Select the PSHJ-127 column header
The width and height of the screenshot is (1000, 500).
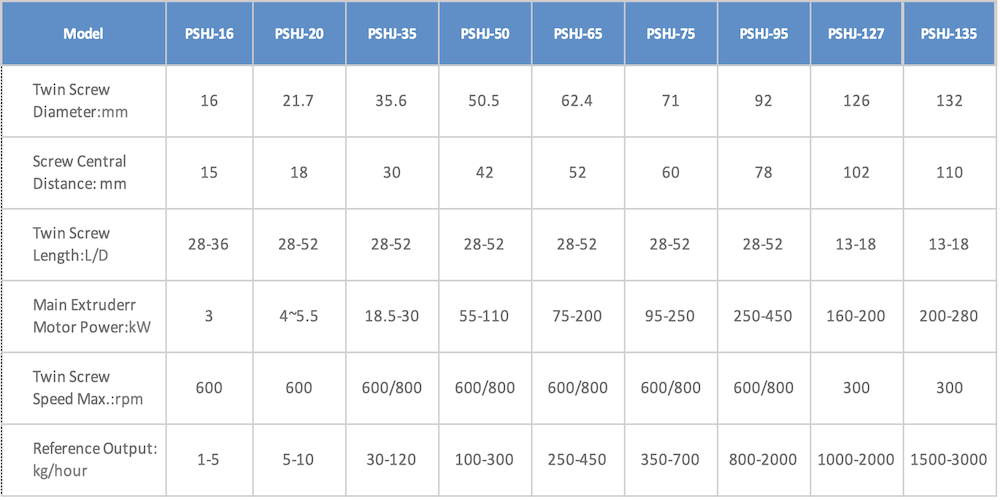[857, 34]
